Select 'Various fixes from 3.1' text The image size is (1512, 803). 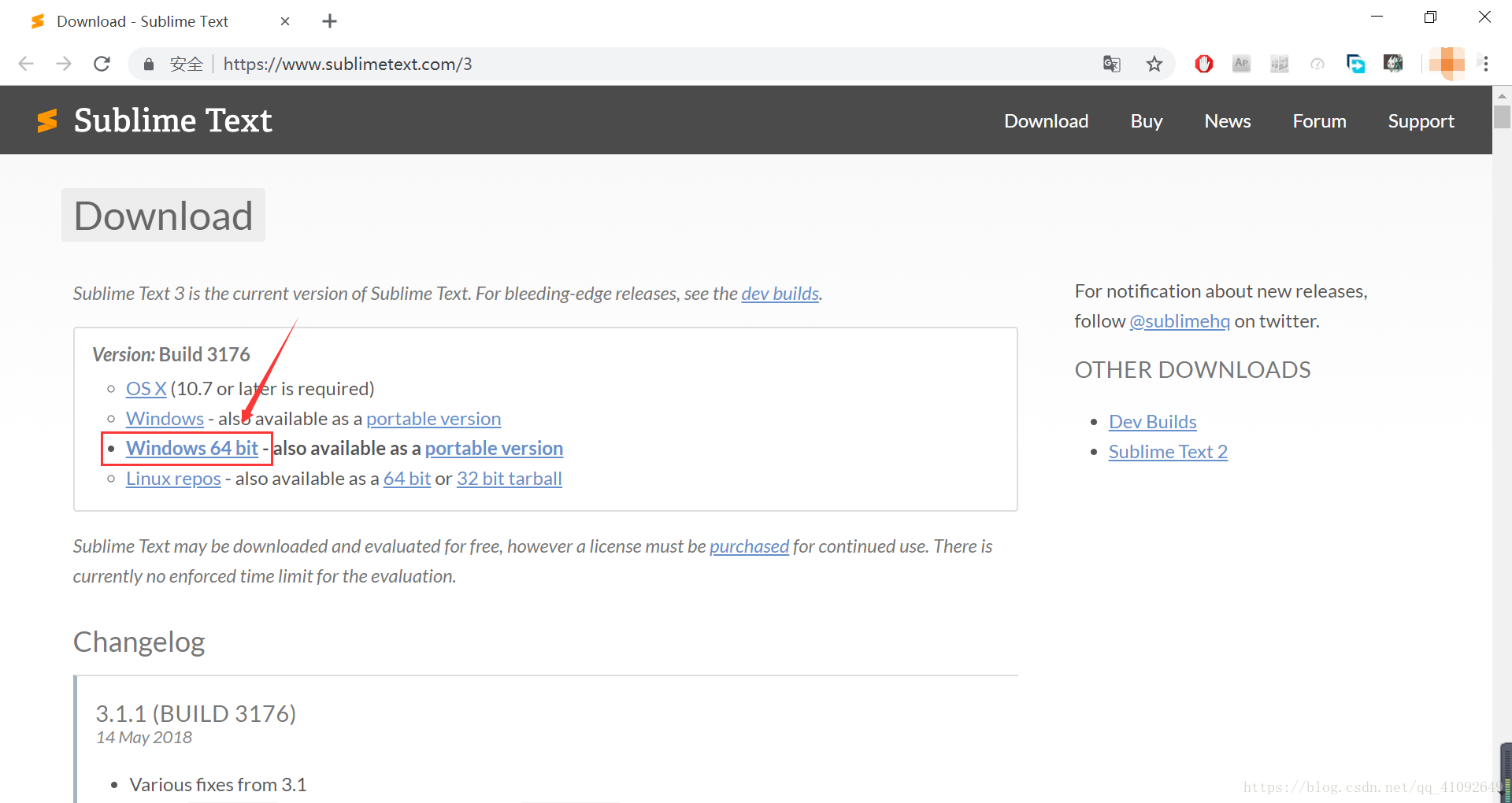click(218, 785)
